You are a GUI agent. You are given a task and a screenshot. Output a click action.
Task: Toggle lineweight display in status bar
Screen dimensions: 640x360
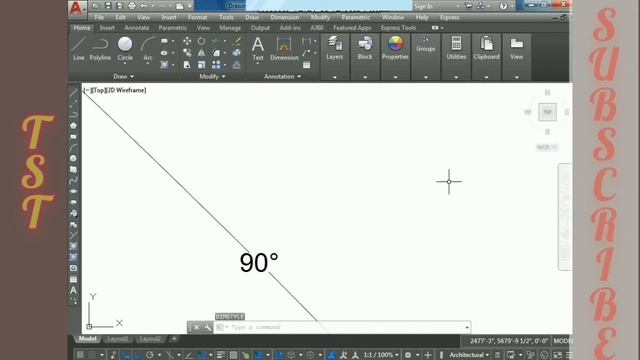click(221, 355)
